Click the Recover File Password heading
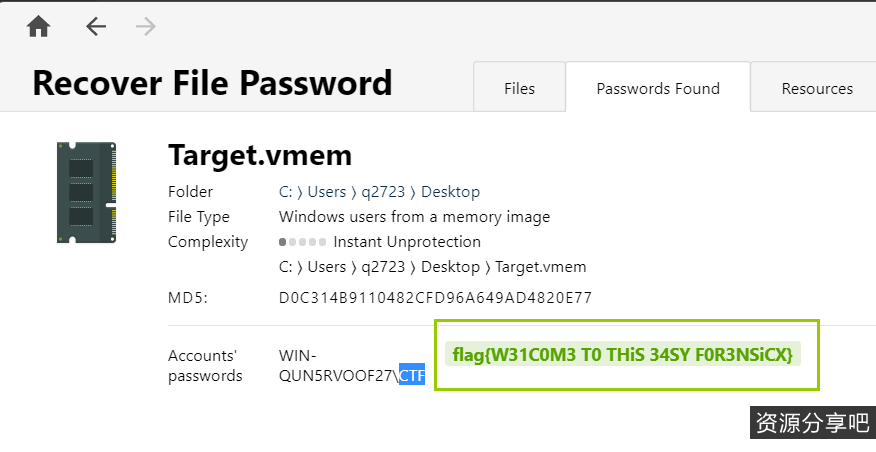Screen dimensions: 876x452 point(212,82)
